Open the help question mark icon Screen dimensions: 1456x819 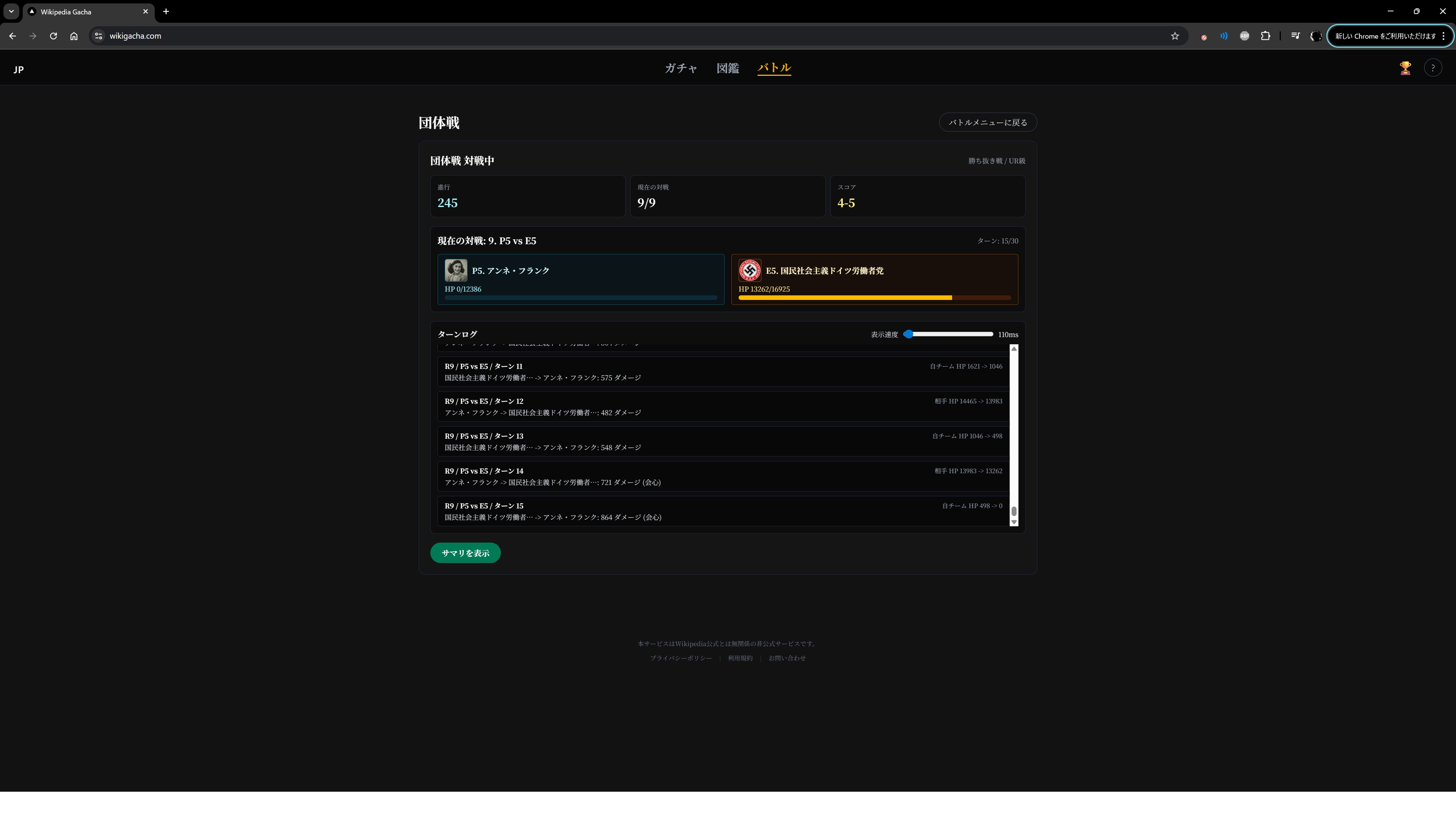1432,68
